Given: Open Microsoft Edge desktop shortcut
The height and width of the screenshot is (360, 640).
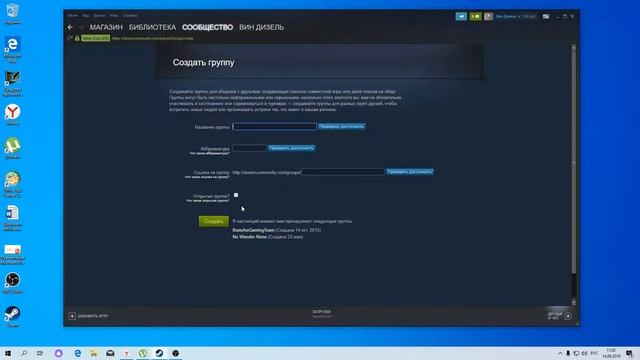Looking at the screenshot, I should (12, 49).
